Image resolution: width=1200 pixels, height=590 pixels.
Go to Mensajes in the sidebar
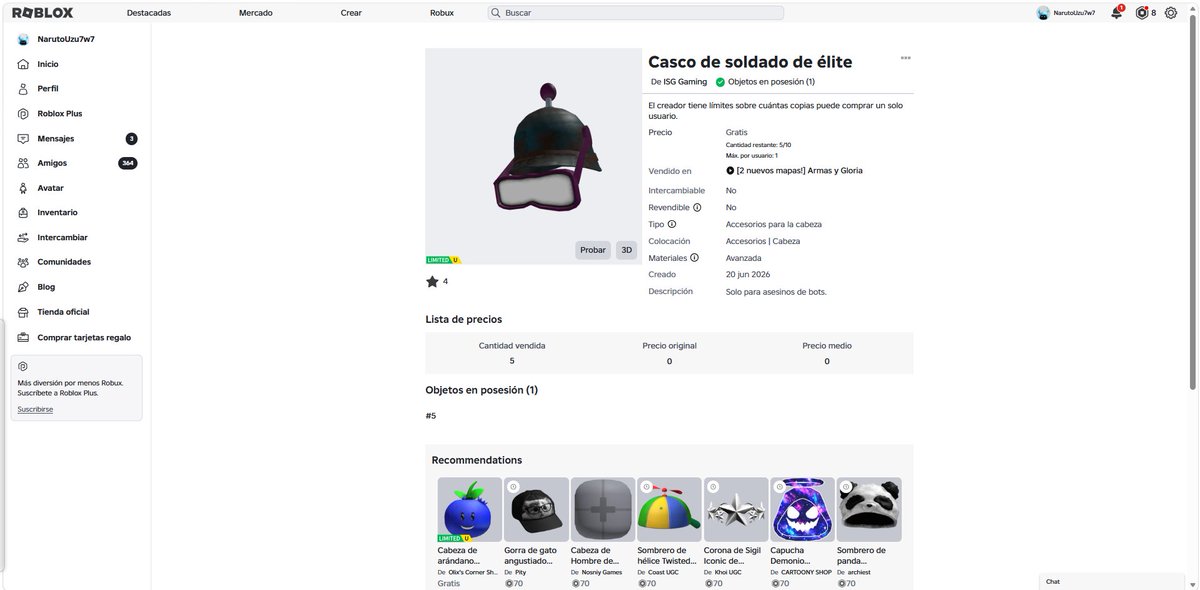[x=56, y=139]
